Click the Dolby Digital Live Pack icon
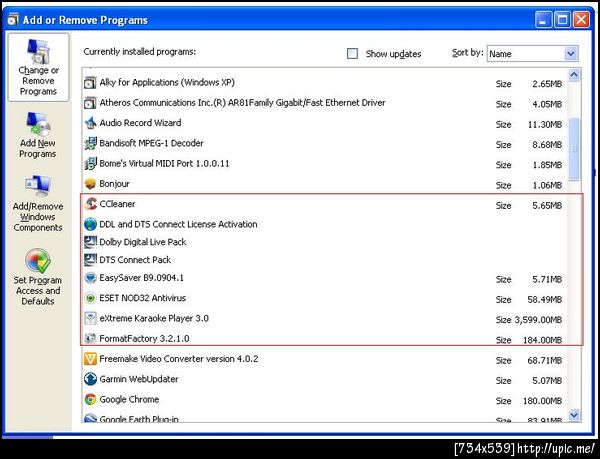This screenshot has height=459, width=600. (x=90, y=242)
